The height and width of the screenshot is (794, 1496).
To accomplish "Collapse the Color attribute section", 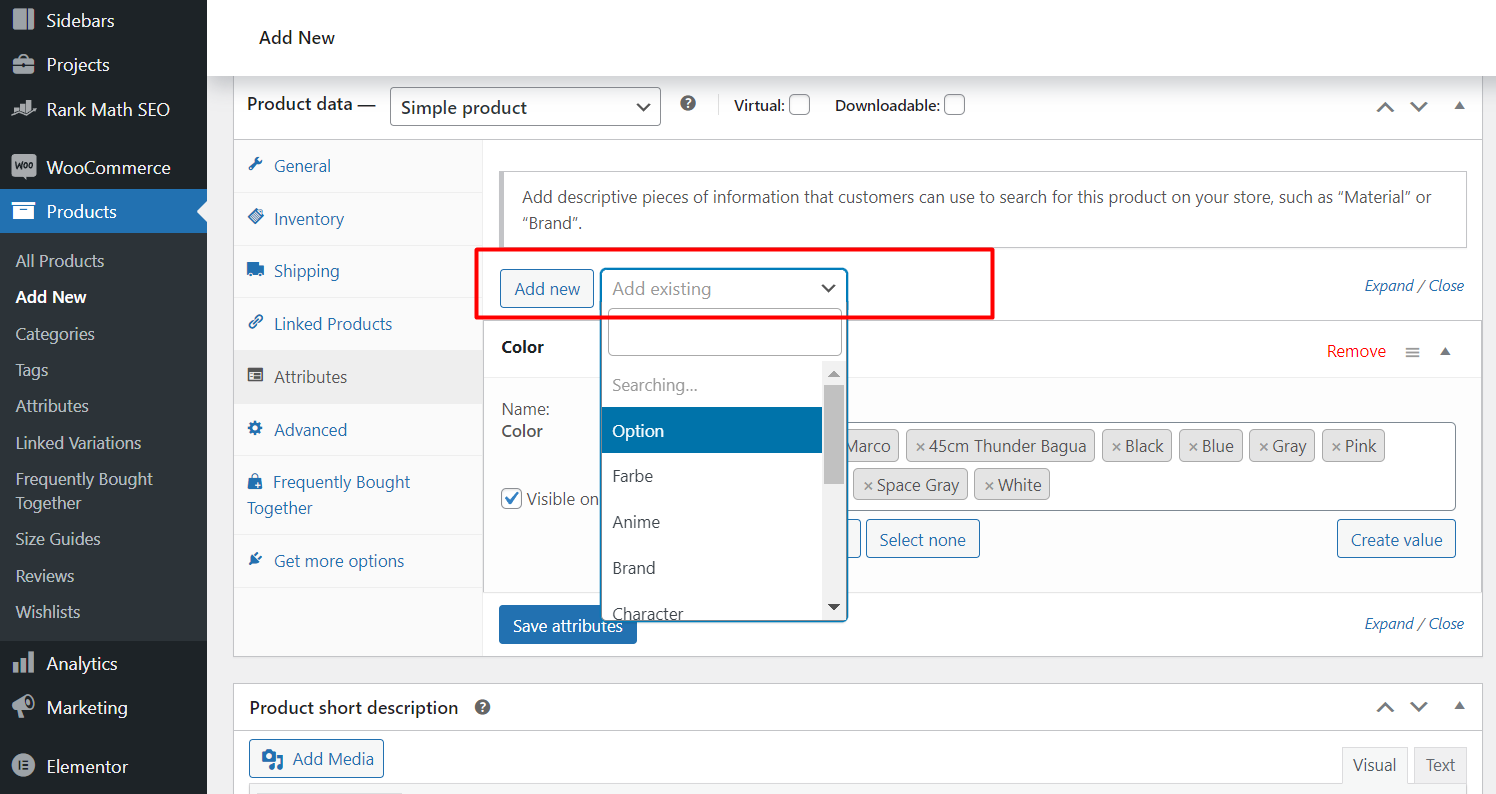I will pyautogui.click(x=1445, y=351).
